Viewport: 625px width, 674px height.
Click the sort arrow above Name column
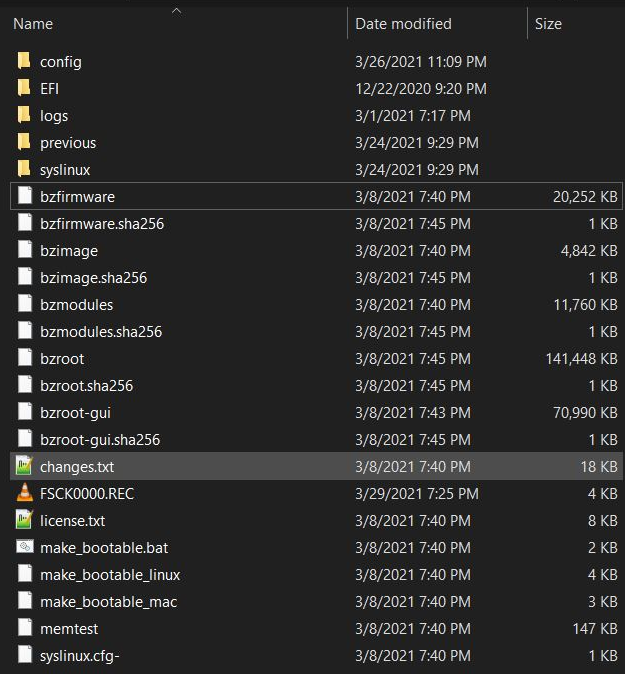coord(176,11)
